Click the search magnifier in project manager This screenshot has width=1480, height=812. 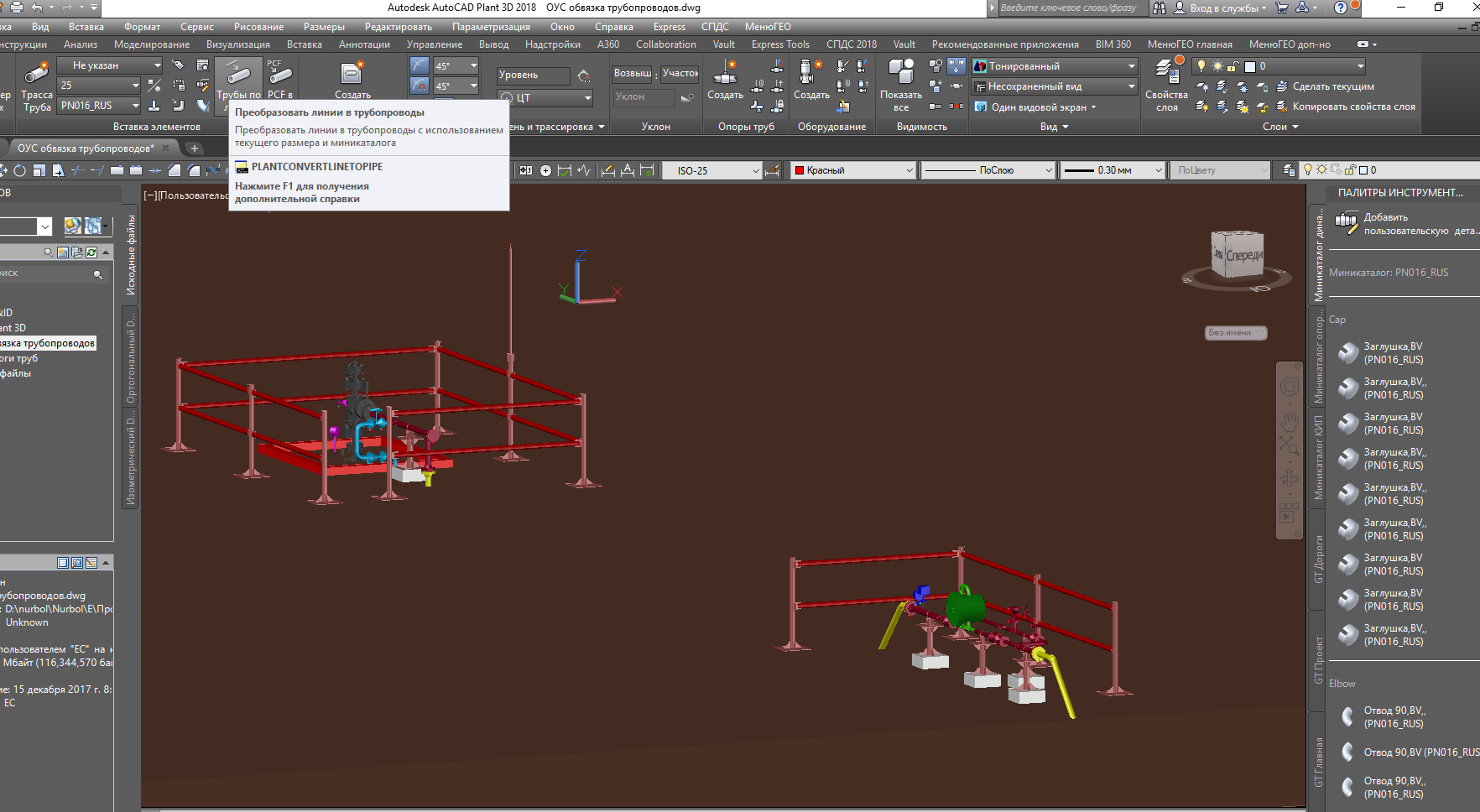pyautogui.click(x=98, y=274)
